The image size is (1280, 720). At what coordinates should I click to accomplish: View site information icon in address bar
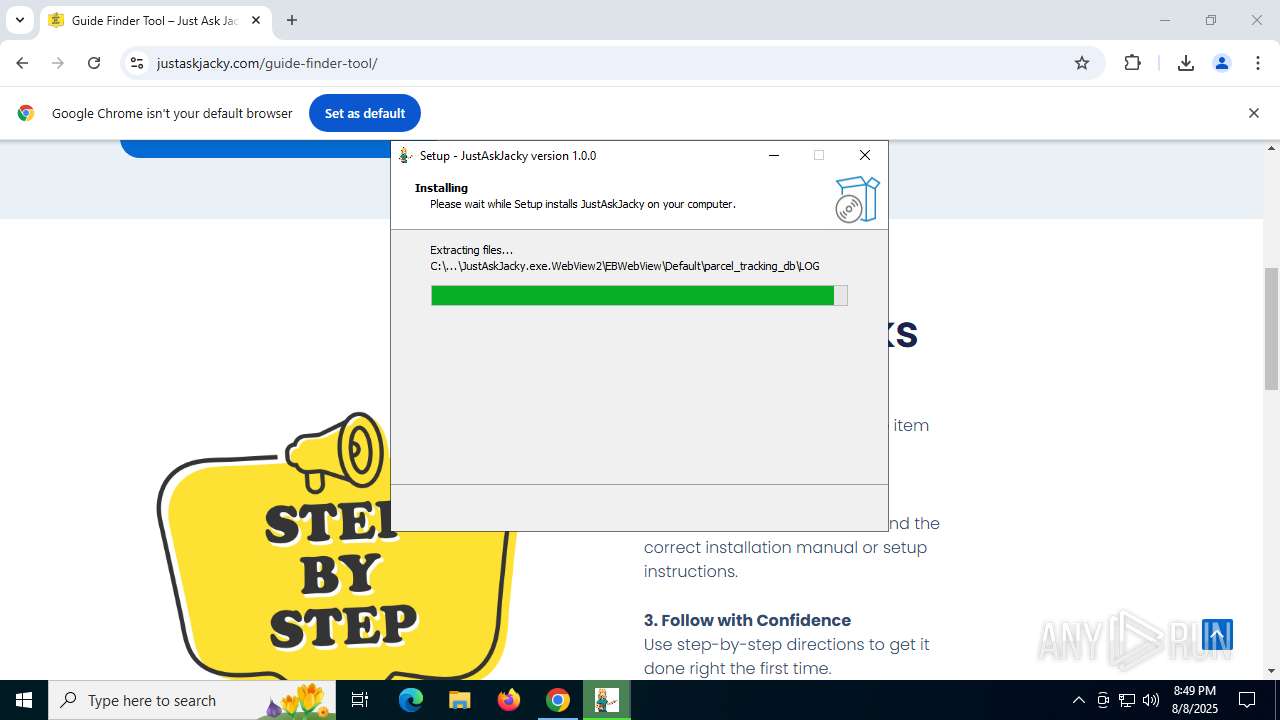(137, 63)
